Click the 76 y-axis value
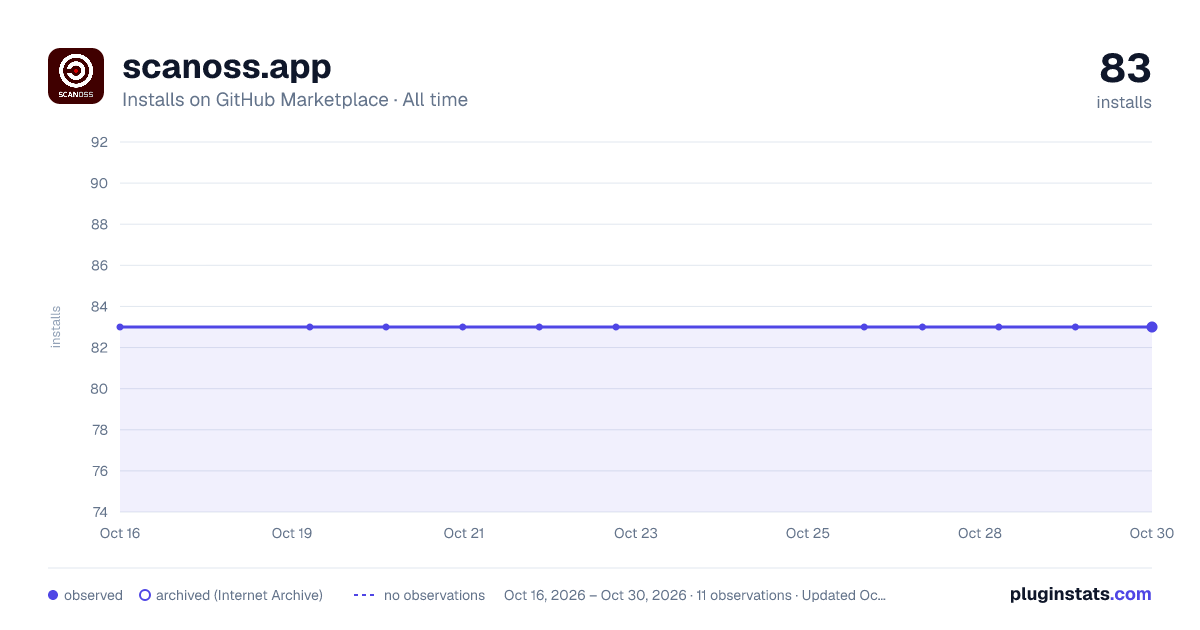This screenshot has height=630, width=1200. pos(99,471)
